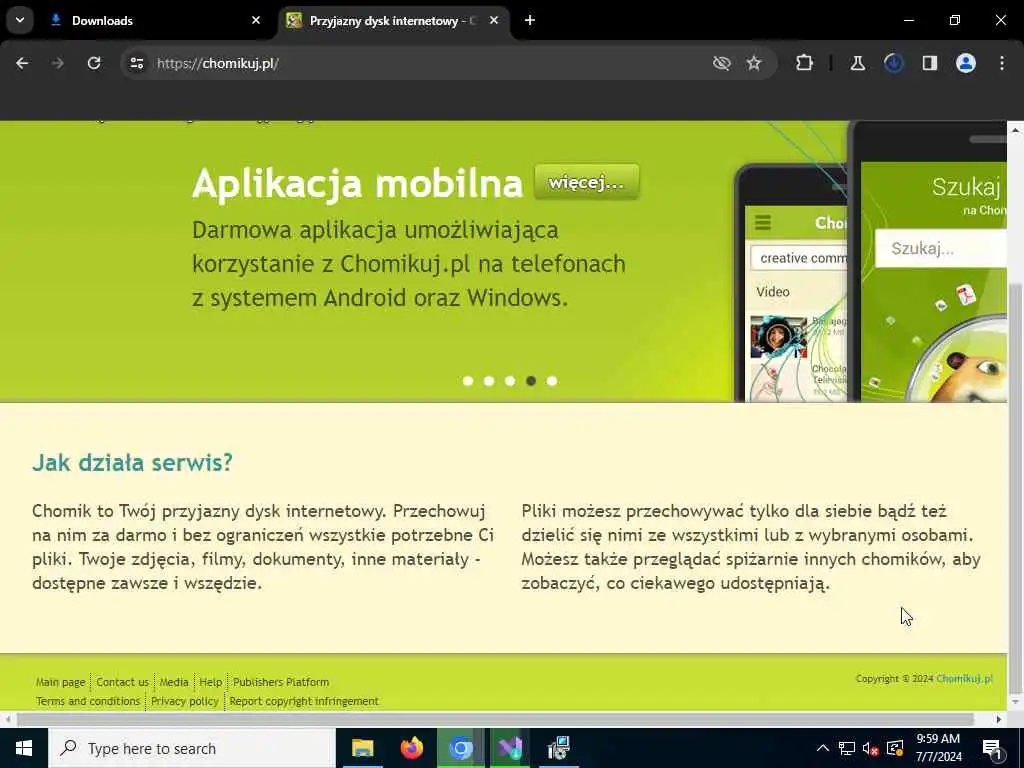Screen dimensions: 1024x768
Task: Open File Explorer from the taskbar
Action: [362, 748]
